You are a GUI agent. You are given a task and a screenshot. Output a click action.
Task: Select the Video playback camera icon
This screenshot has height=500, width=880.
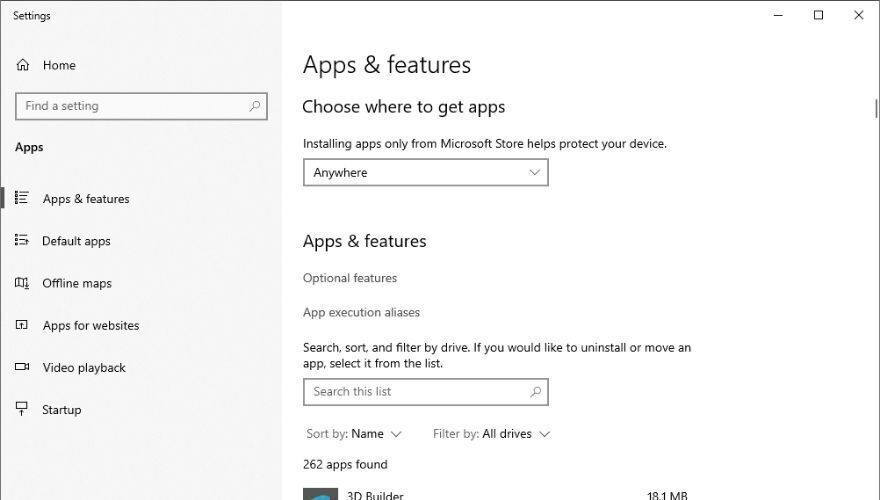pos(22,367)
